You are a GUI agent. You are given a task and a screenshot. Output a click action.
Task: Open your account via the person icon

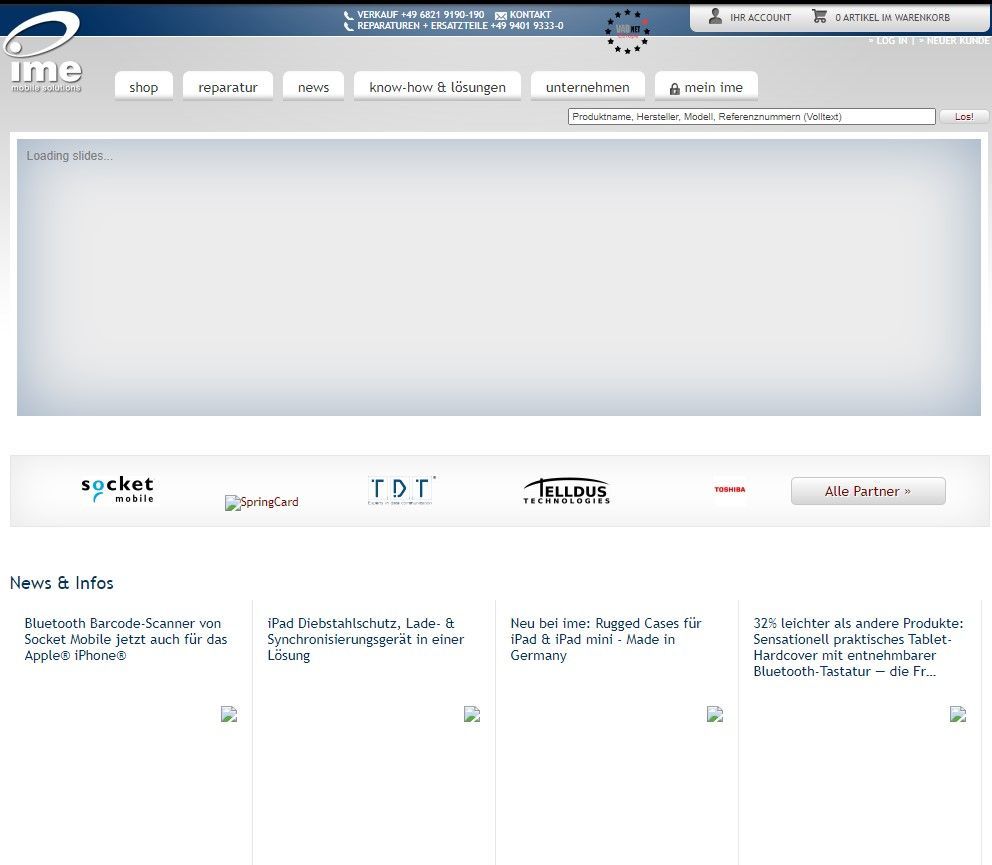coord(715,16)
